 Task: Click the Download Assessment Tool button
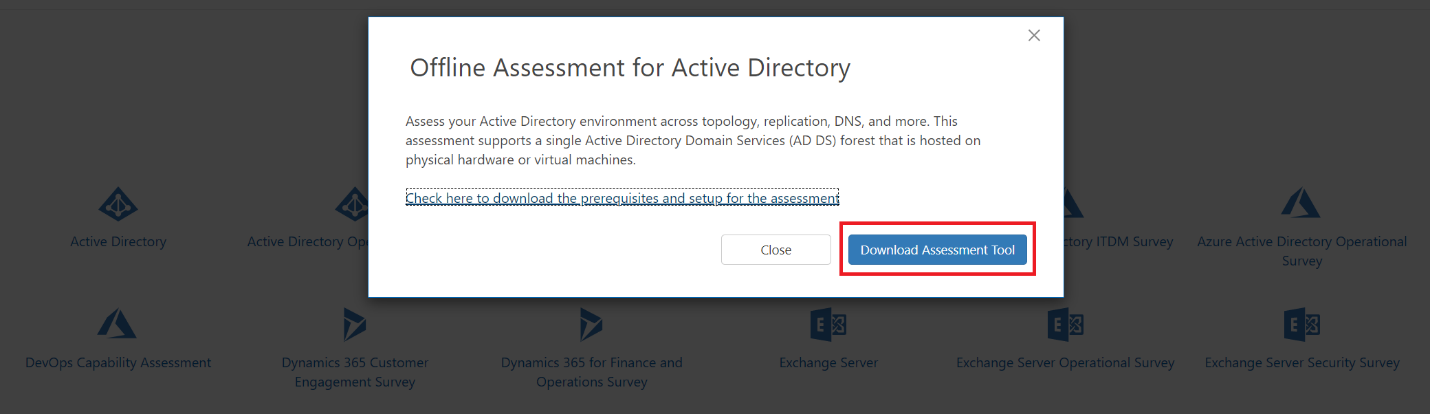point(937,250)
